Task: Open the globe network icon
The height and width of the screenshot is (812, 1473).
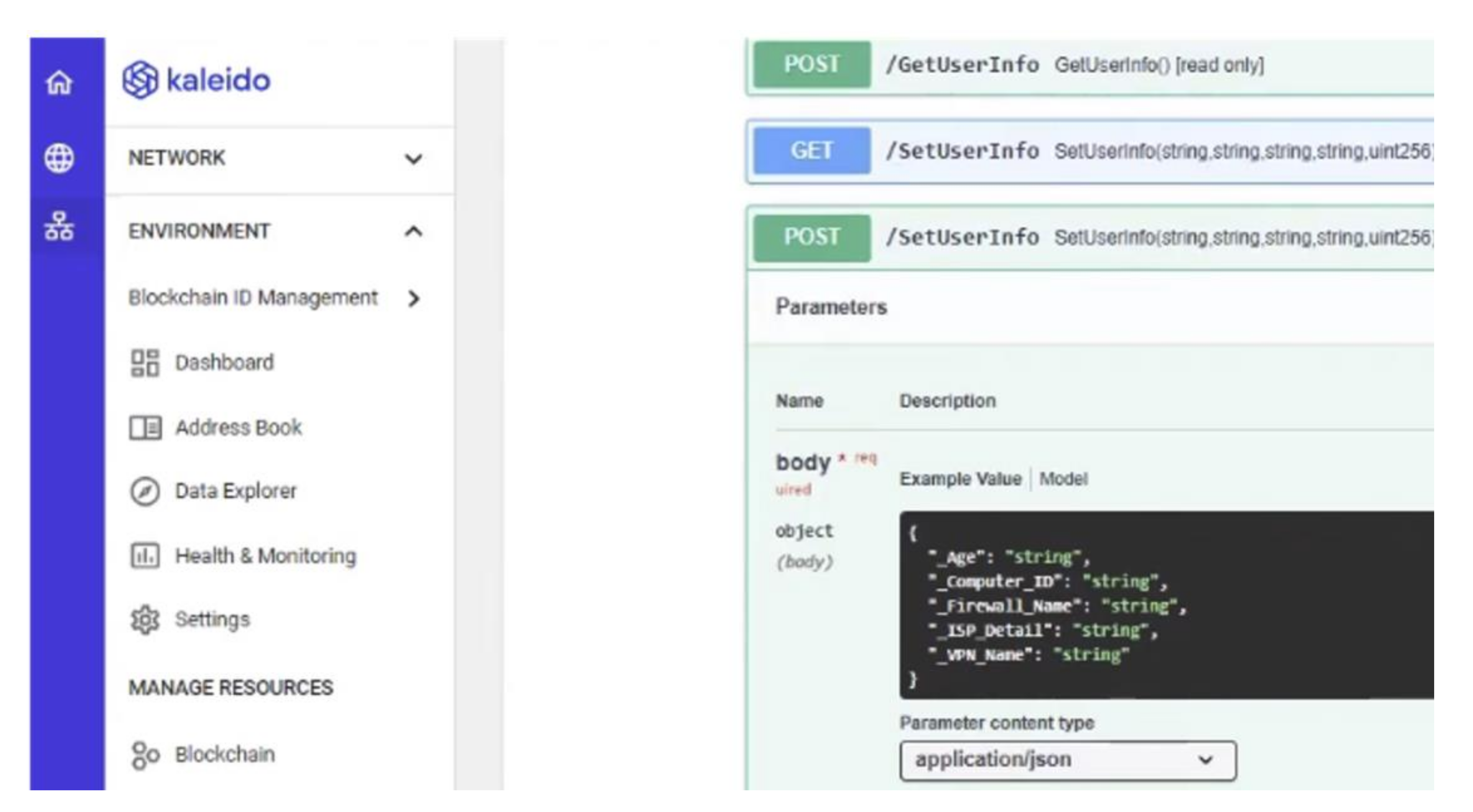Action: (59, 158)
